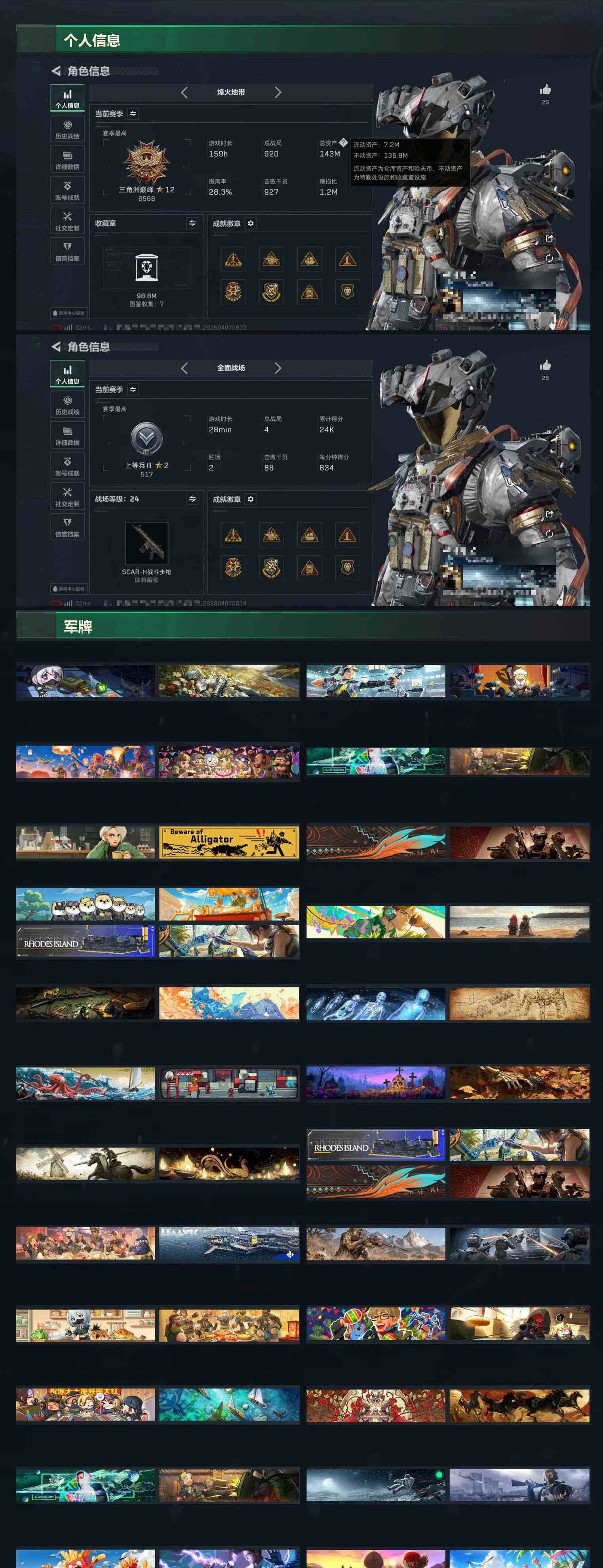This screenshot has height=1568, width=603.
Task: Select the number 1 triangle badge in 全面战场 panel
Action: [347, 536]
